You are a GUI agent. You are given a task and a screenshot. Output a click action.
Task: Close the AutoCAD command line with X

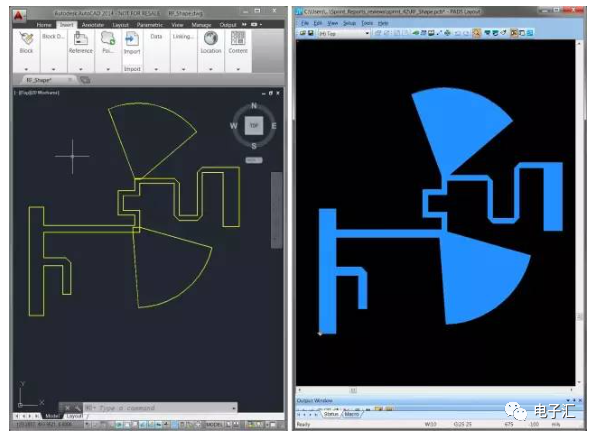(67, 408)
